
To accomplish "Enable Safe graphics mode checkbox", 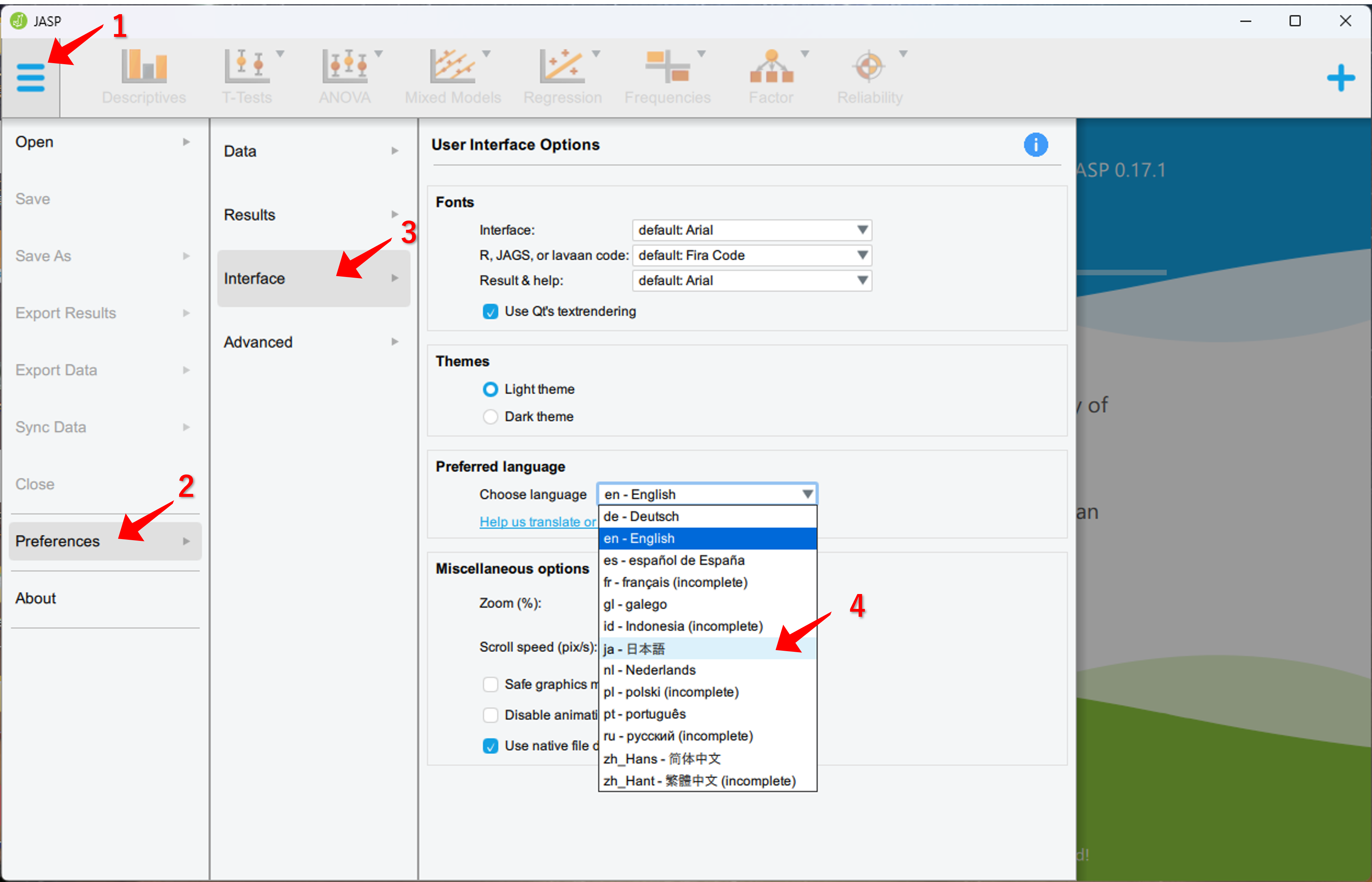I will coord(490,684).
